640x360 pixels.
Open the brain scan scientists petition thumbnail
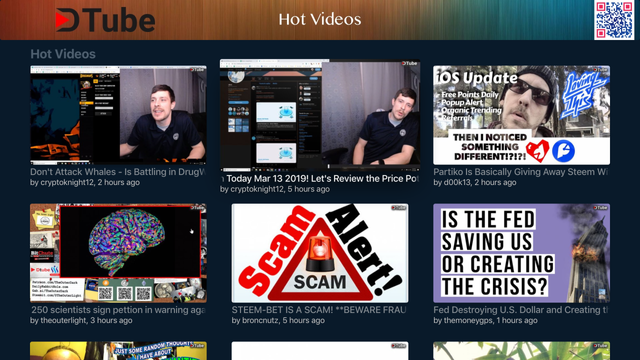pyautogui.click(x=118, y=253)
